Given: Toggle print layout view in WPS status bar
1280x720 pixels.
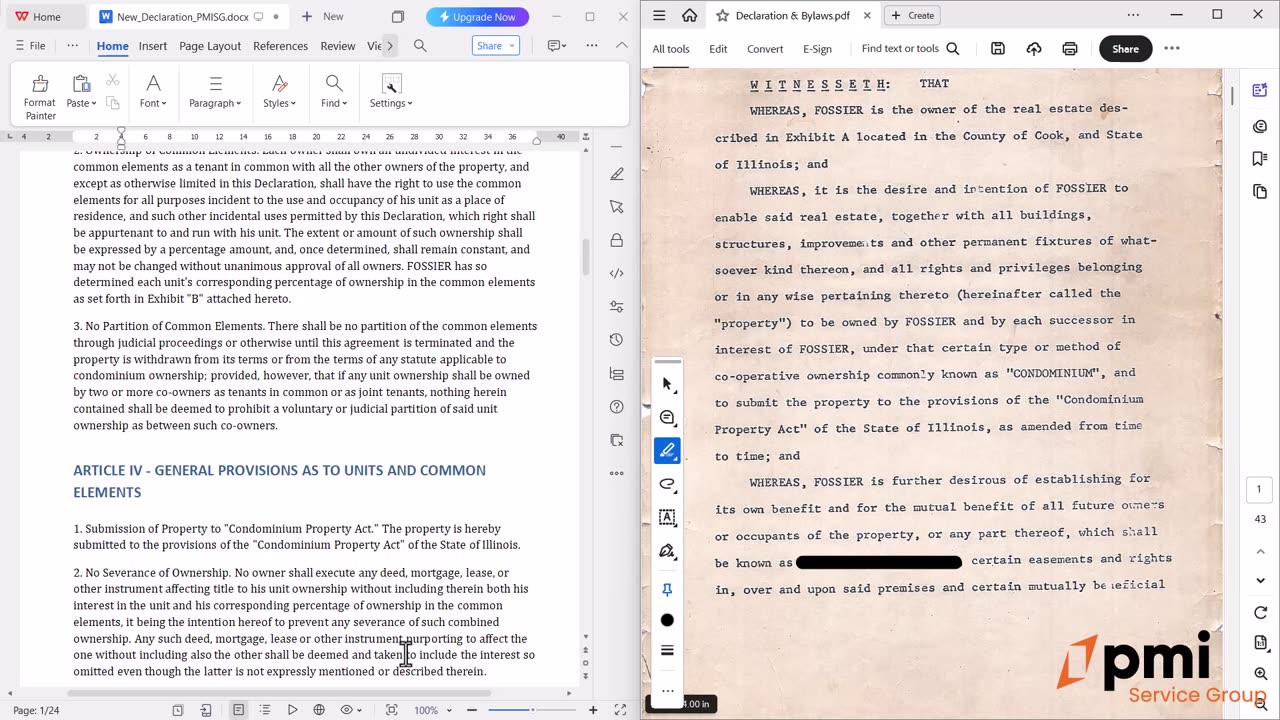Looking at the screenshot, I should click(x=238, y=710).
